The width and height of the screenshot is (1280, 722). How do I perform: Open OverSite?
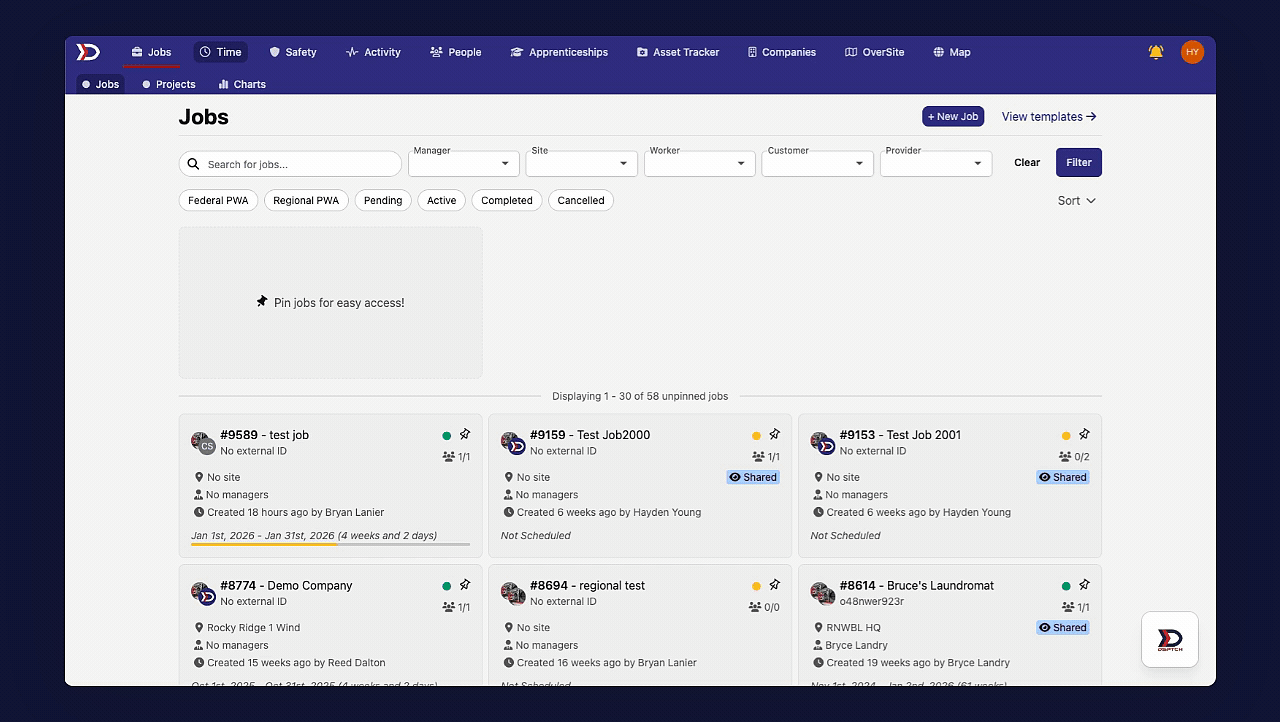[x=875, y=52]
